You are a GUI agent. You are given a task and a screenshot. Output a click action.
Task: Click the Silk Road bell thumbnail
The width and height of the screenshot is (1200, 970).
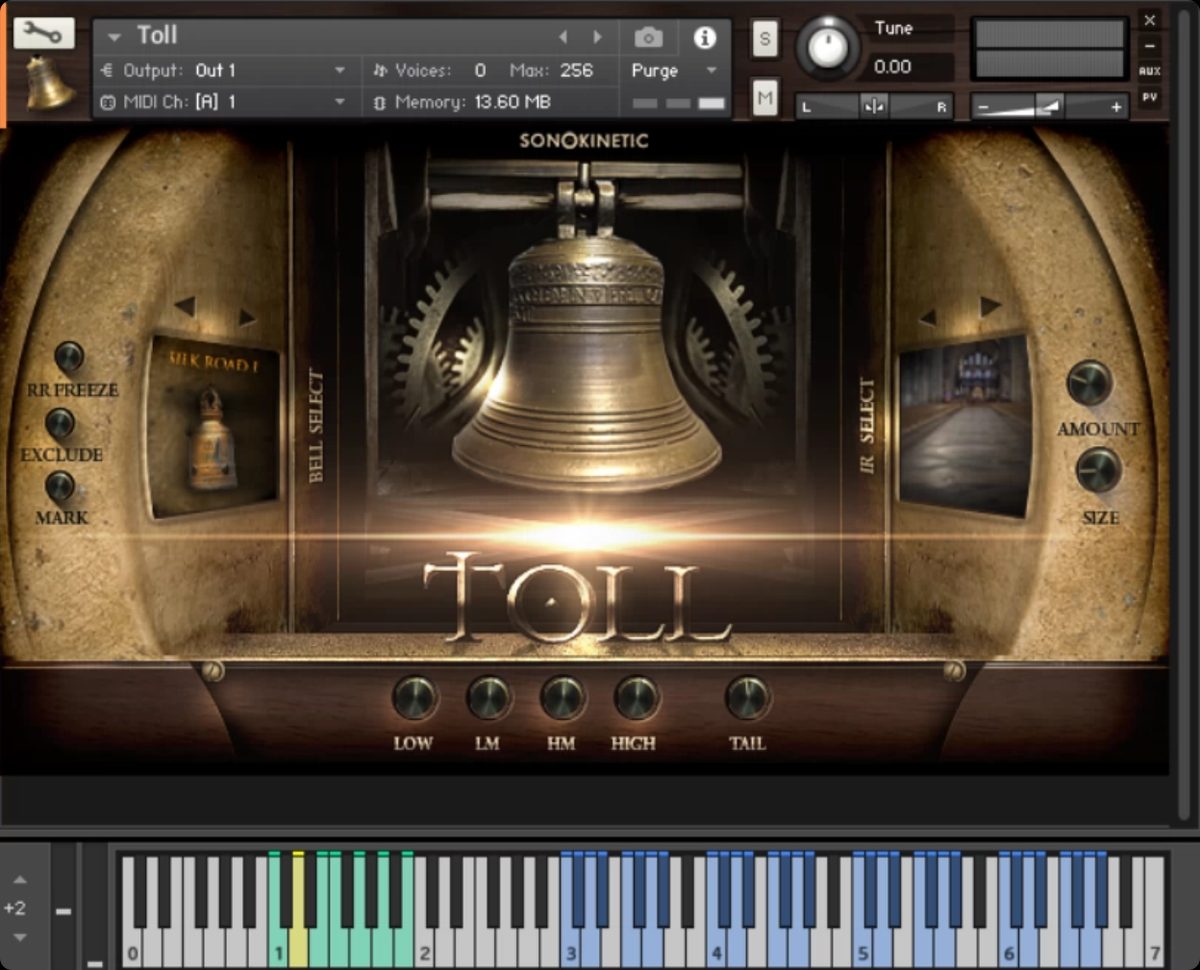point(214,428)
